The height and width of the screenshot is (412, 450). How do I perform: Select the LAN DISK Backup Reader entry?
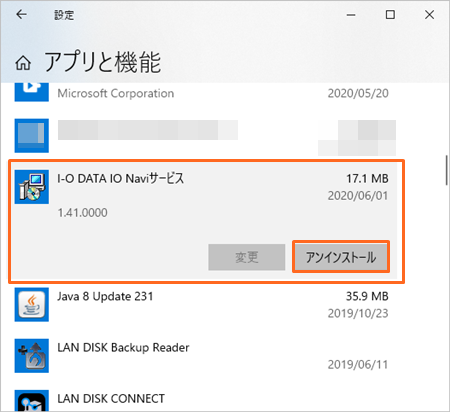coord(123,348)
